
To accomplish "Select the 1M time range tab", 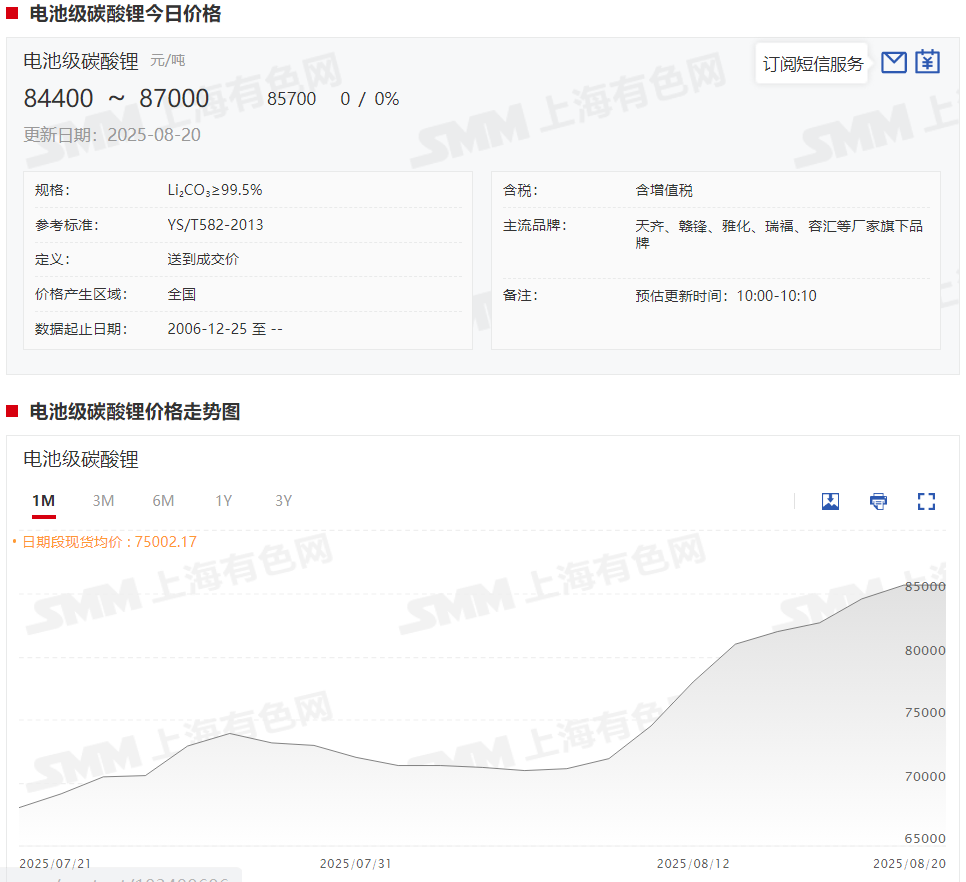I will coord(43,501).
